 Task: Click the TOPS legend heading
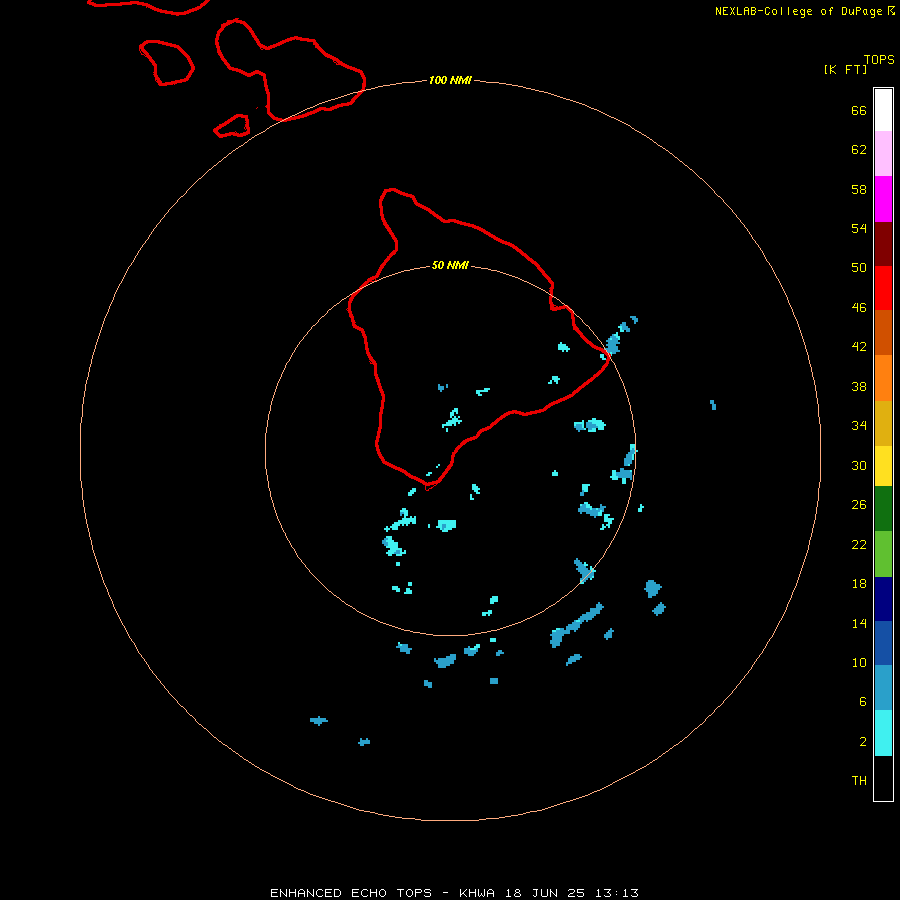point(879,59)
